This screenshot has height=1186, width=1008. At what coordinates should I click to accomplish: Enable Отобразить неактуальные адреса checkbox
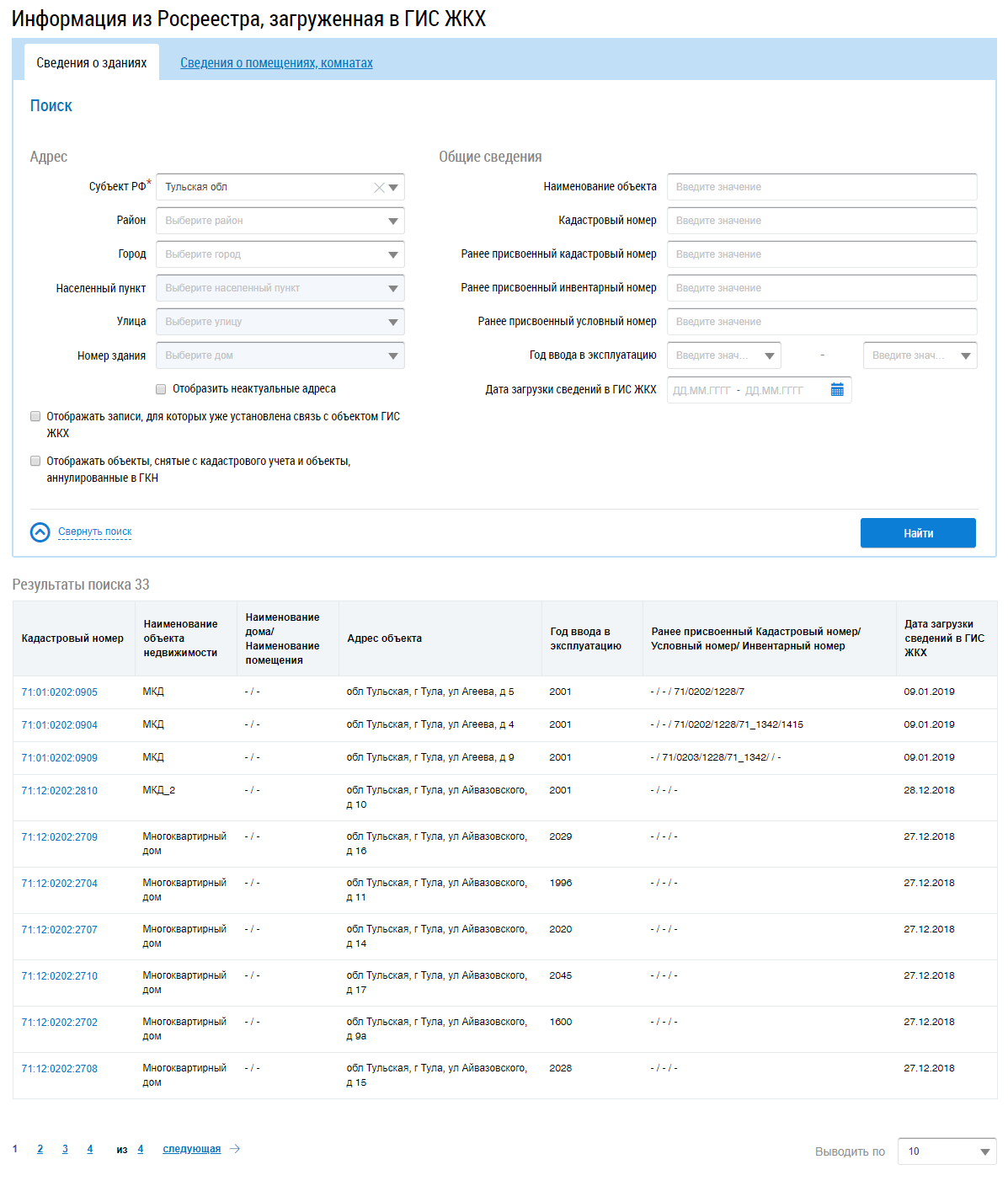pos(161,389)
